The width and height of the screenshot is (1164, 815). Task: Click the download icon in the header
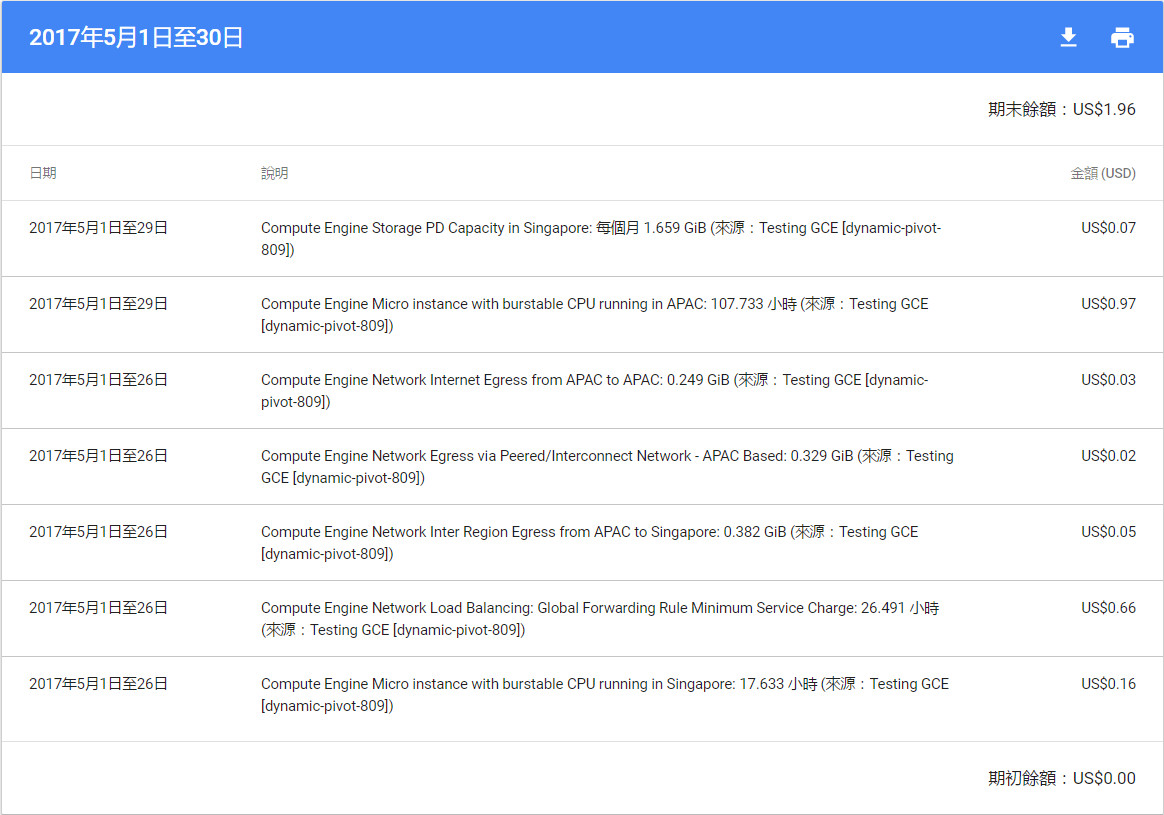[1068, 38]
